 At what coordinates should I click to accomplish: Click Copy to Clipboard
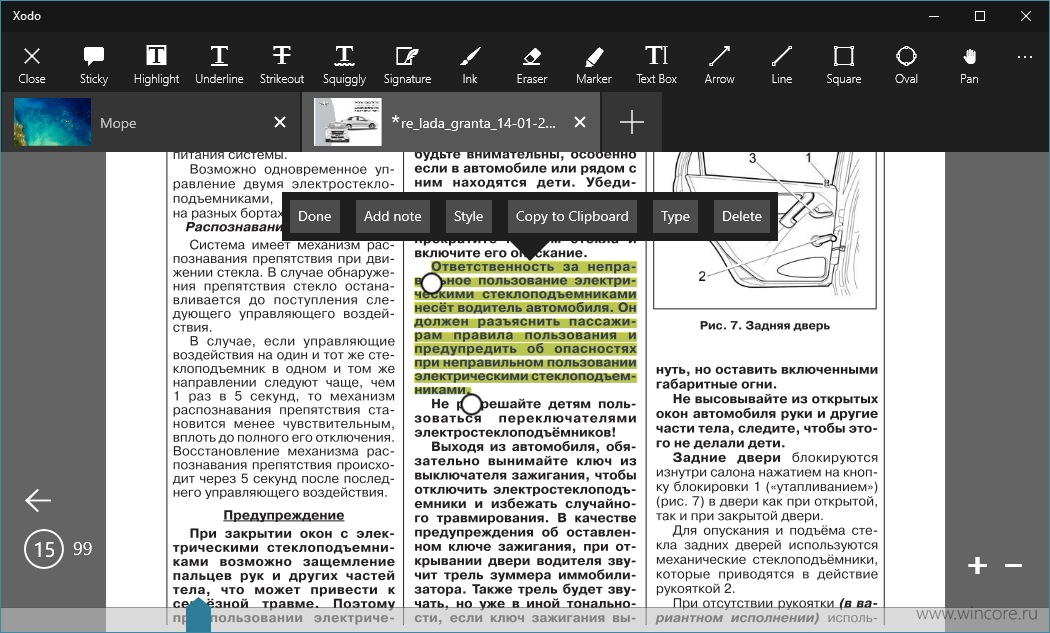click(x=572, y=216)
